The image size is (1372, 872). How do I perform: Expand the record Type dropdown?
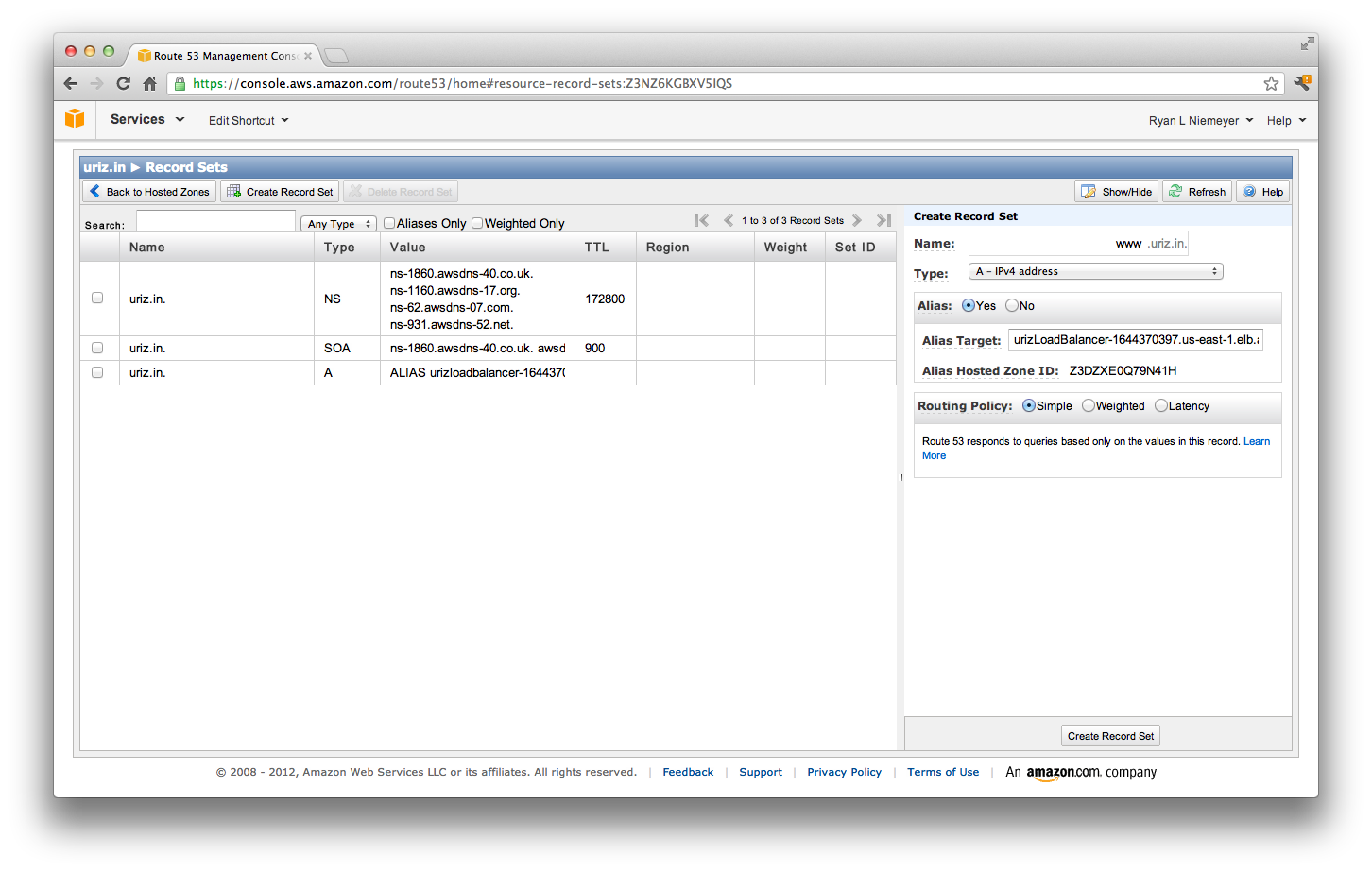point(1095,271)
